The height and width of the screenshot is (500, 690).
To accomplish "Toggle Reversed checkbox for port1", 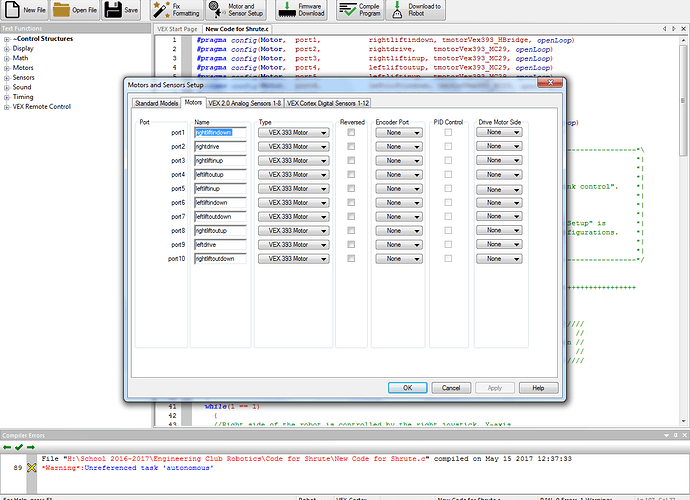I will (351, 132).
